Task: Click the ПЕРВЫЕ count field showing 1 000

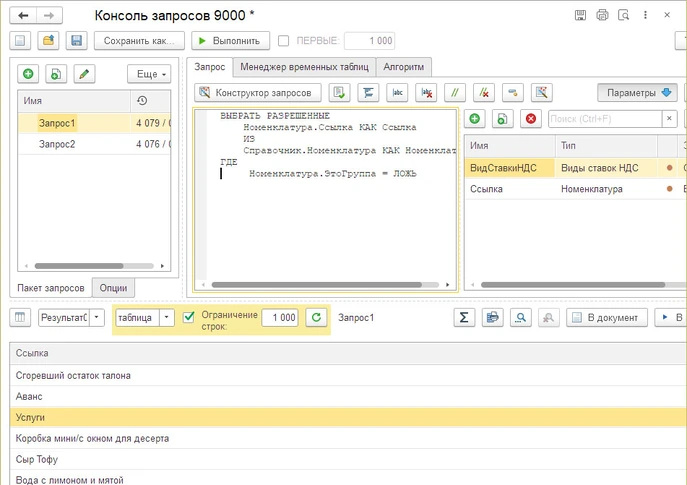Action: 369,41
